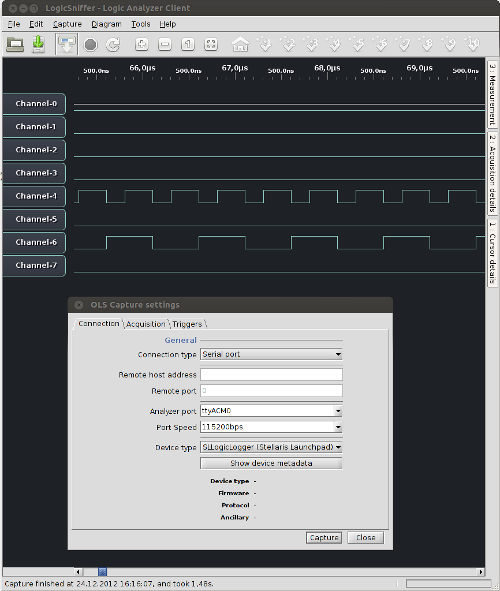This screenshot has width=500, height=591.
Task: Switch to the Connection tab
Action: coord(99,324)
